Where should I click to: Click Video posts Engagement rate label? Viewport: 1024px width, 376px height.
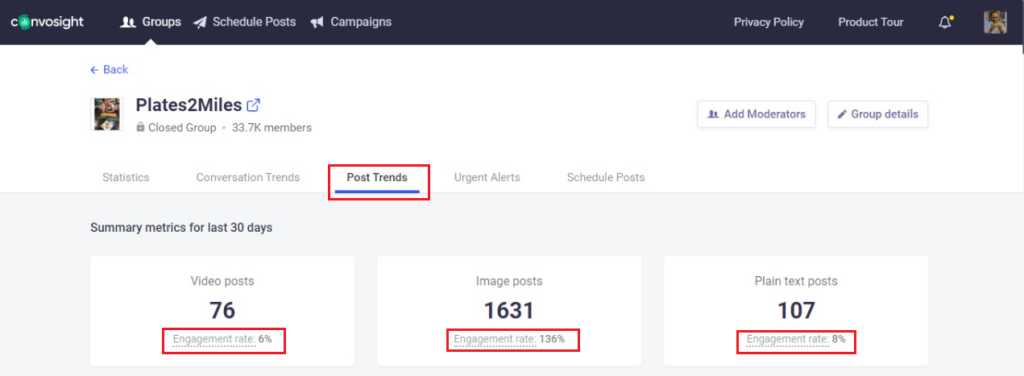click(214, 339)
